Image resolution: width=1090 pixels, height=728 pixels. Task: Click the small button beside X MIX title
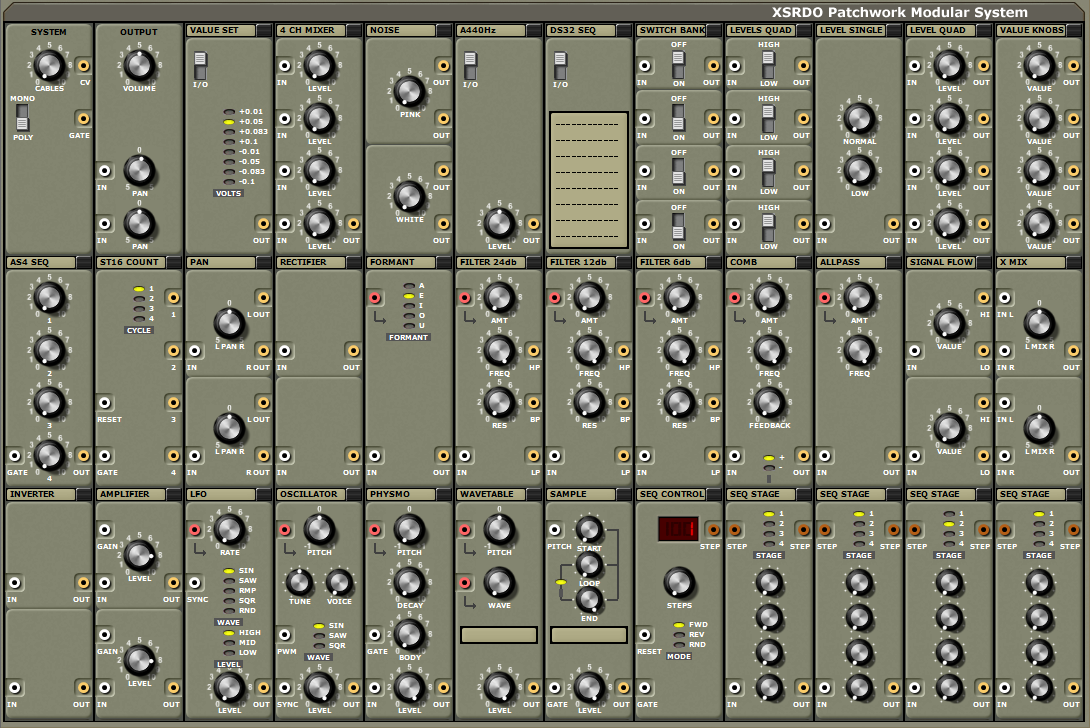(x=1075, y=262)
